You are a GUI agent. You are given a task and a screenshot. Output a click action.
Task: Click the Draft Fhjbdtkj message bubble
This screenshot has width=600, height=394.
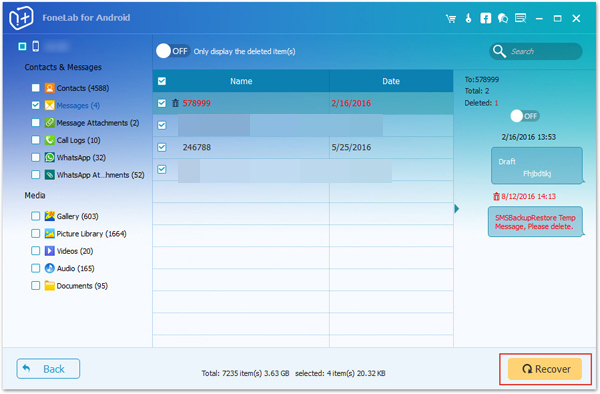pyautogui.click(x=537, y=166)
